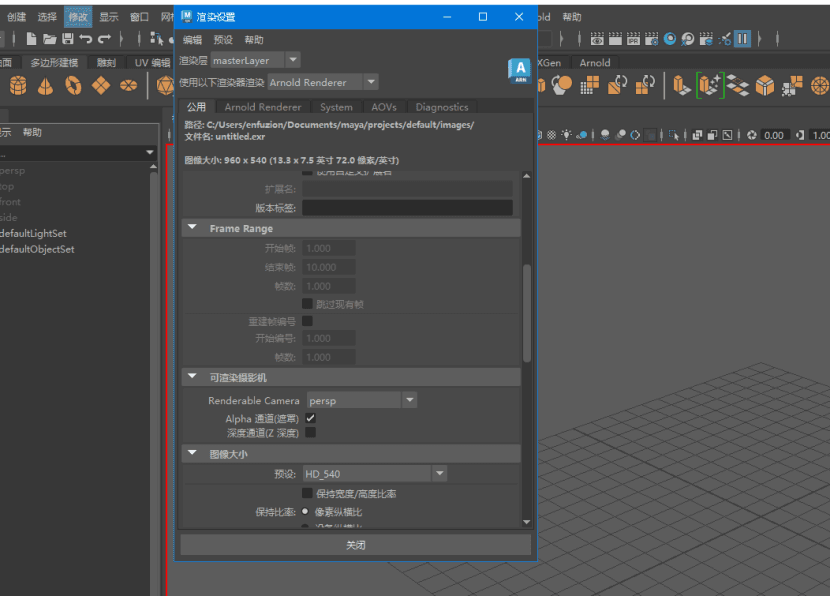Create a polygon torus from shelf
The image size is (830, 596).
point(73,85)
